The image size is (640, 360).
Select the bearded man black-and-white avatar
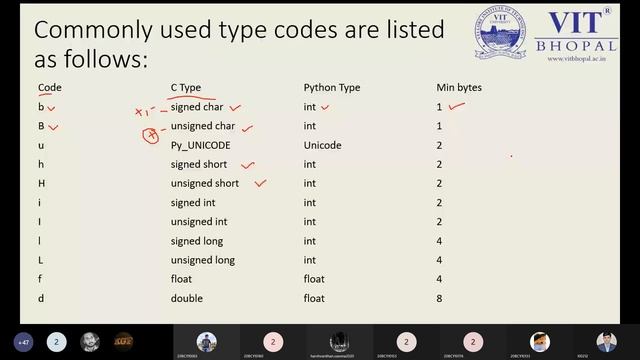90,342
